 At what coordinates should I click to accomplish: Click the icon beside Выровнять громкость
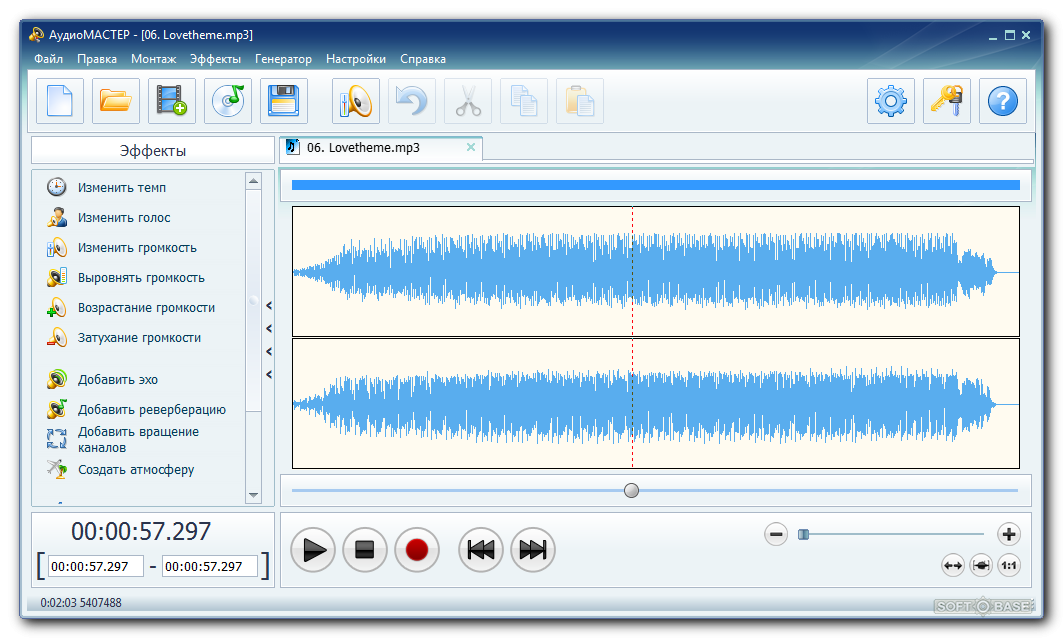coord(57,277)
